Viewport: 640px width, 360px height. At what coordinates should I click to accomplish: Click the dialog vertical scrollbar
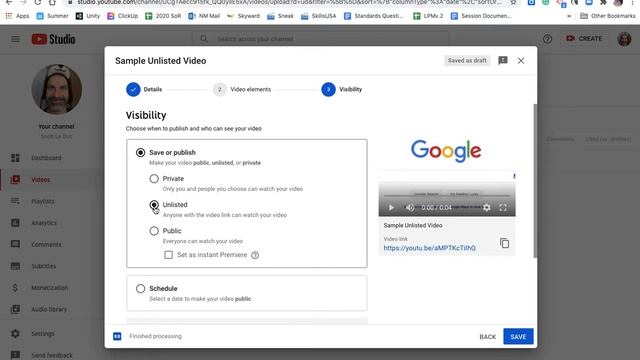click(x=535, y=181)
